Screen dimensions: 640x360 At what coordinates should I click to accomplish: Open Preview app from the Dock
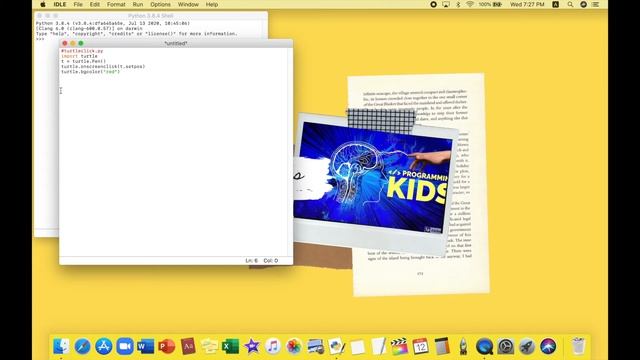pos(315,347)
